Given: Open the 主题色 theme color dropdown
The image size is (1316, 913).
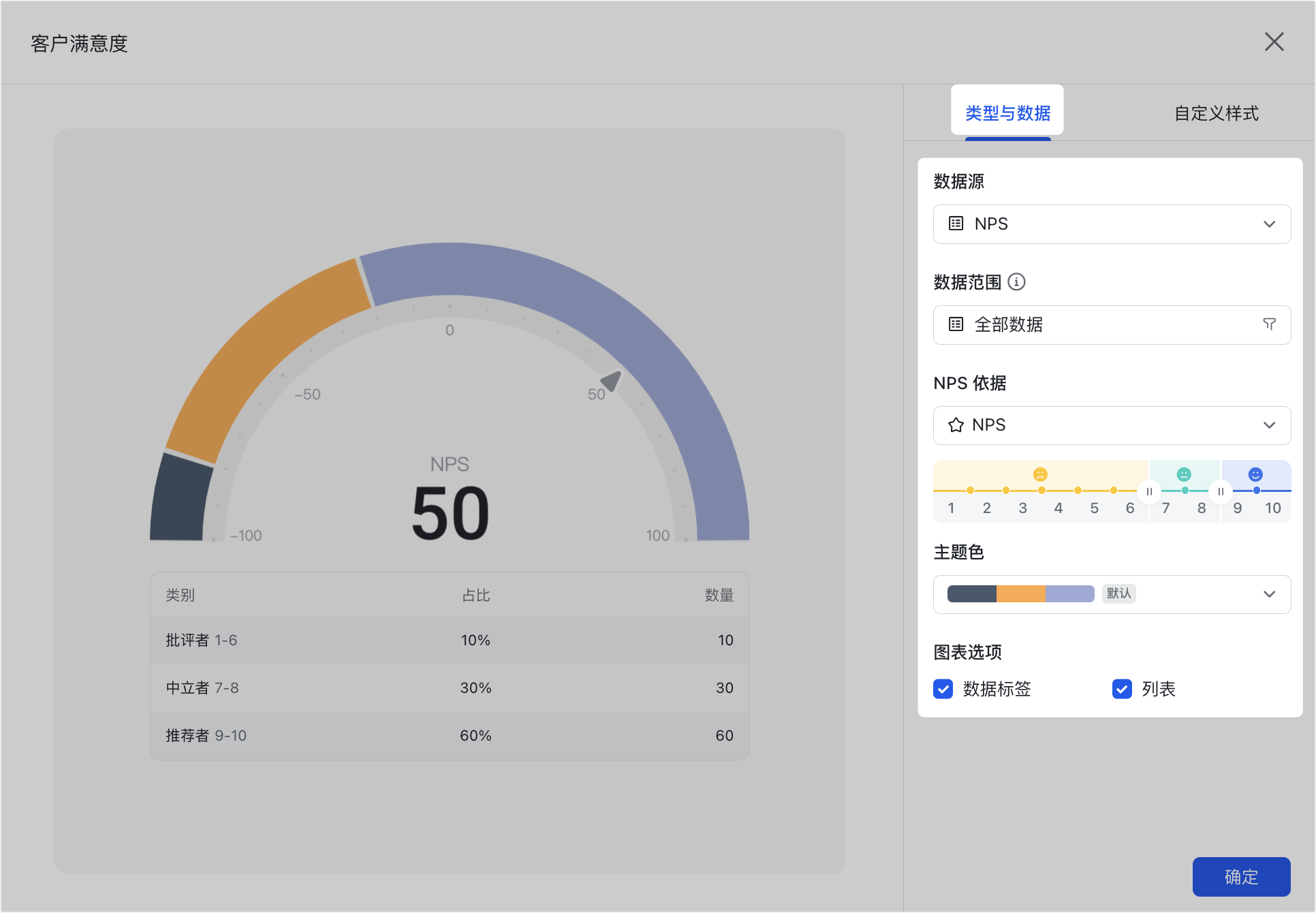Looking at the screenshot, I should tap(1112, 594).
